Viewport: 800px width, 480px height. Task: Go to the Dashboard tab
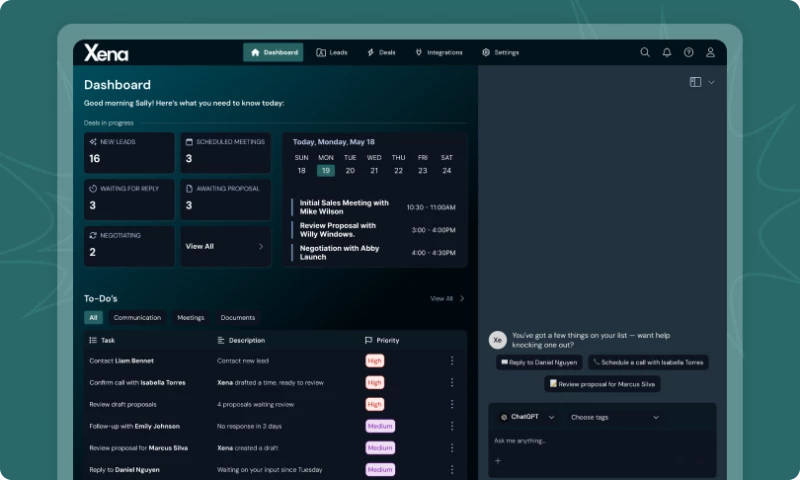pyautogui.click(x=273, y=52)
